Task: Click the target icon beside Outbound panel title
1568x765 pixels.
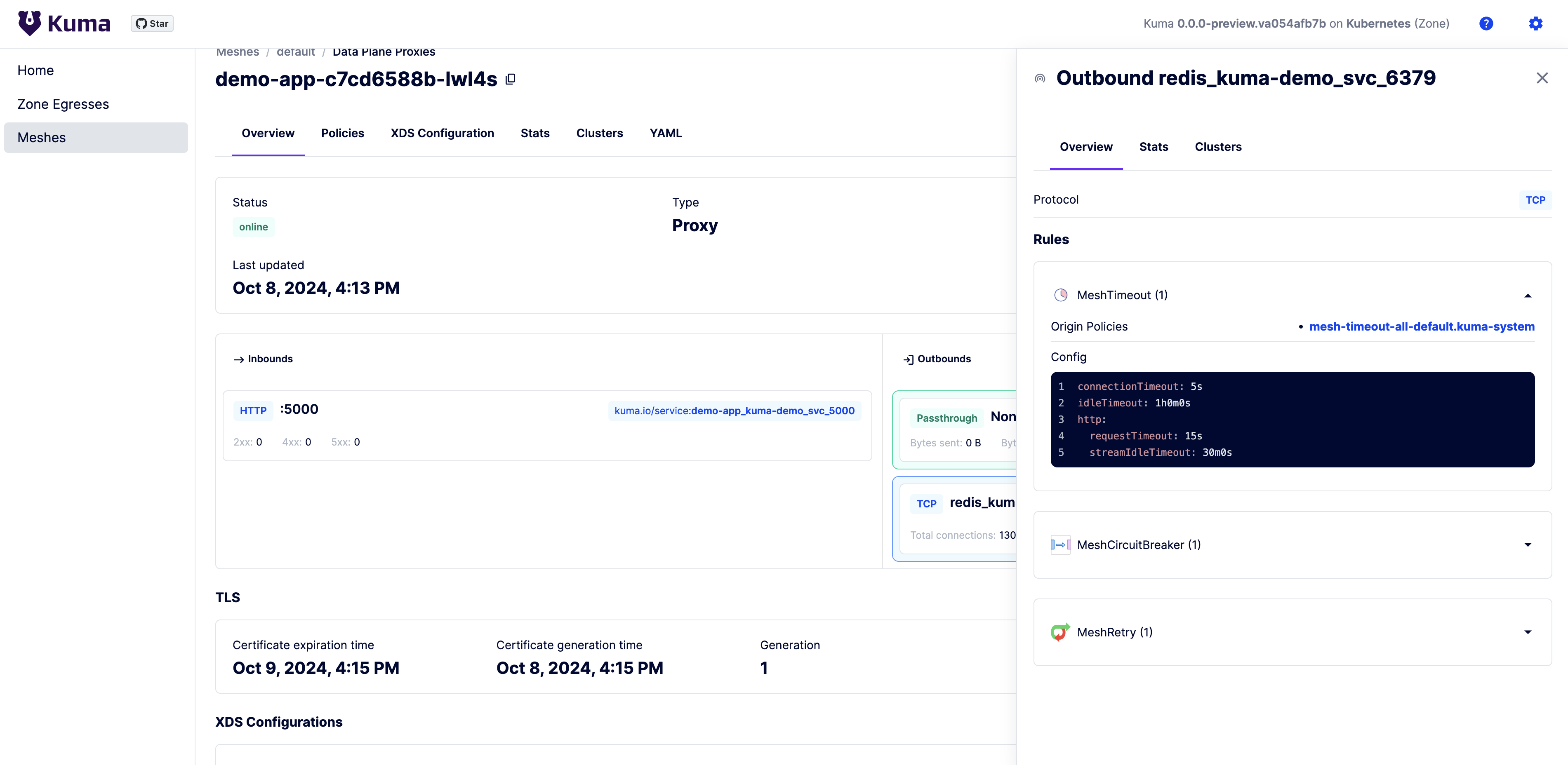Action: pyautogui.click(x=1039, y=78)
